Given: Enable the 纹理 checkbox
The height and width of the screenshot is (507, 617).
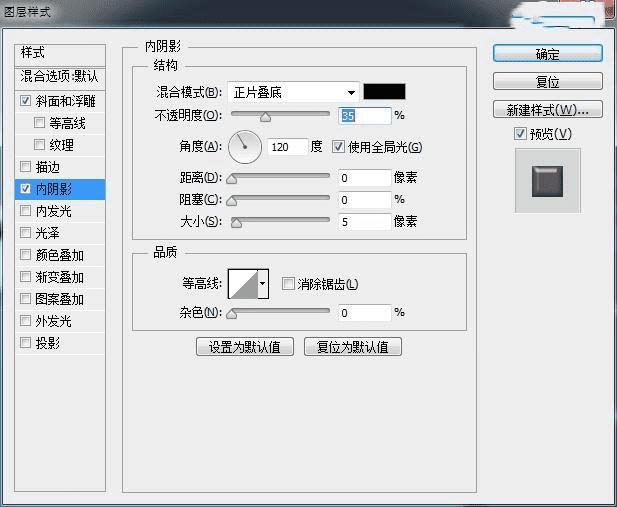Looking at the screenshot, I should tap(39, 144).
